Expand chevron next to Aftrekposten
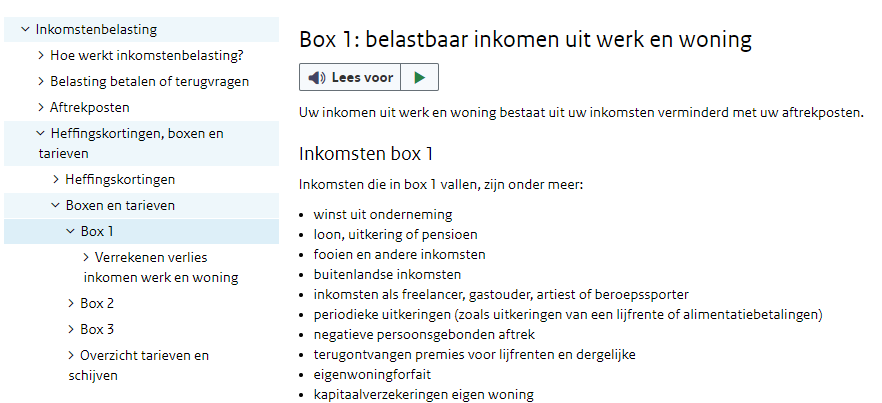The image size is (882, 403). click(x=40, y=107)
